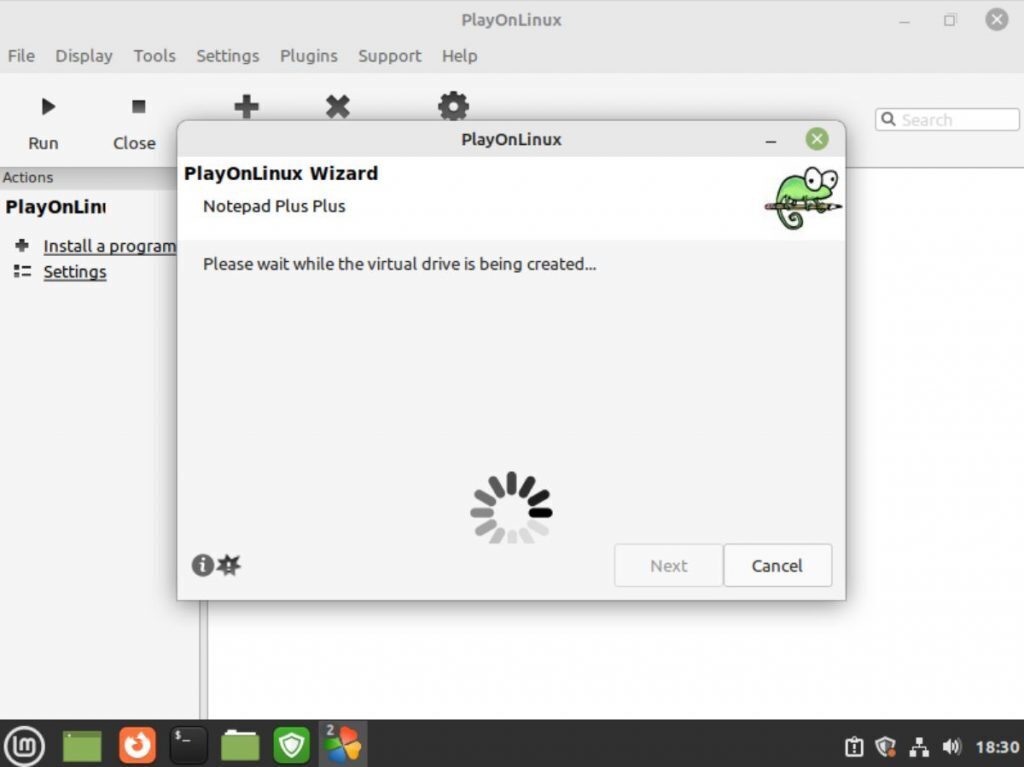
Task: Open the Firefox taskbar icon
Action: [x=137, y=744]
